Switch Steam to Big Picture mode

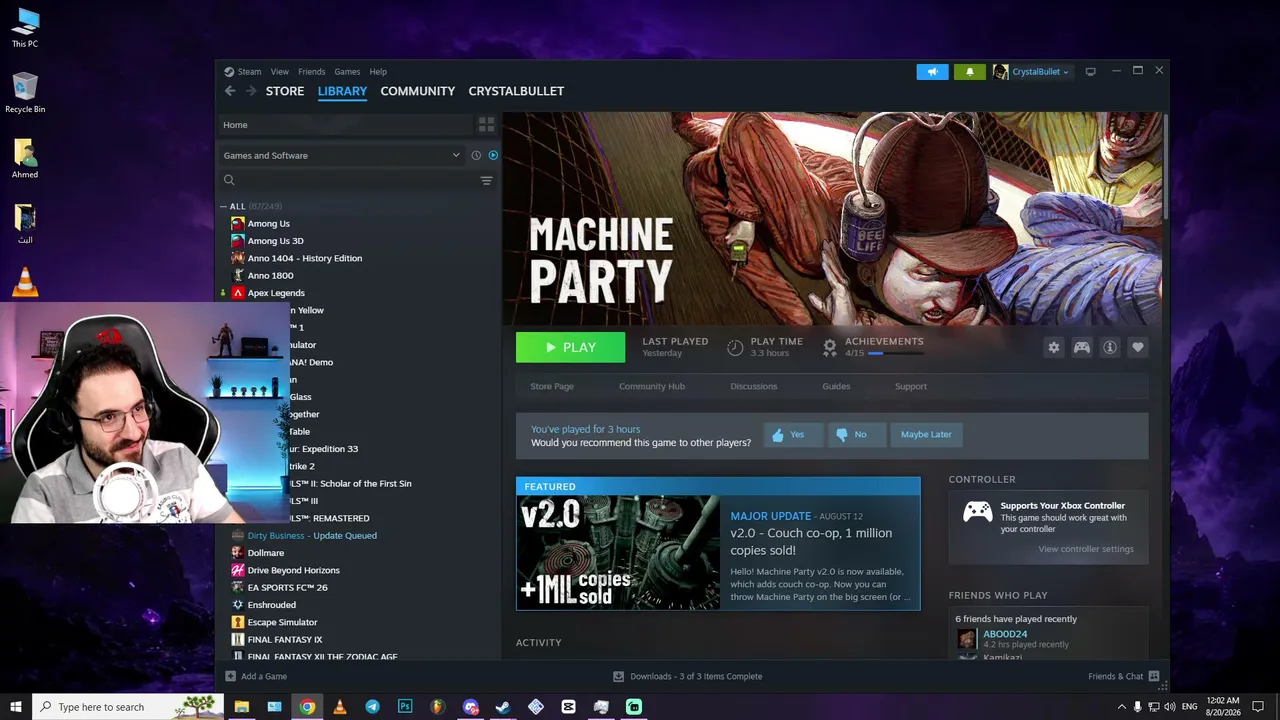(x=1090, y=72)
